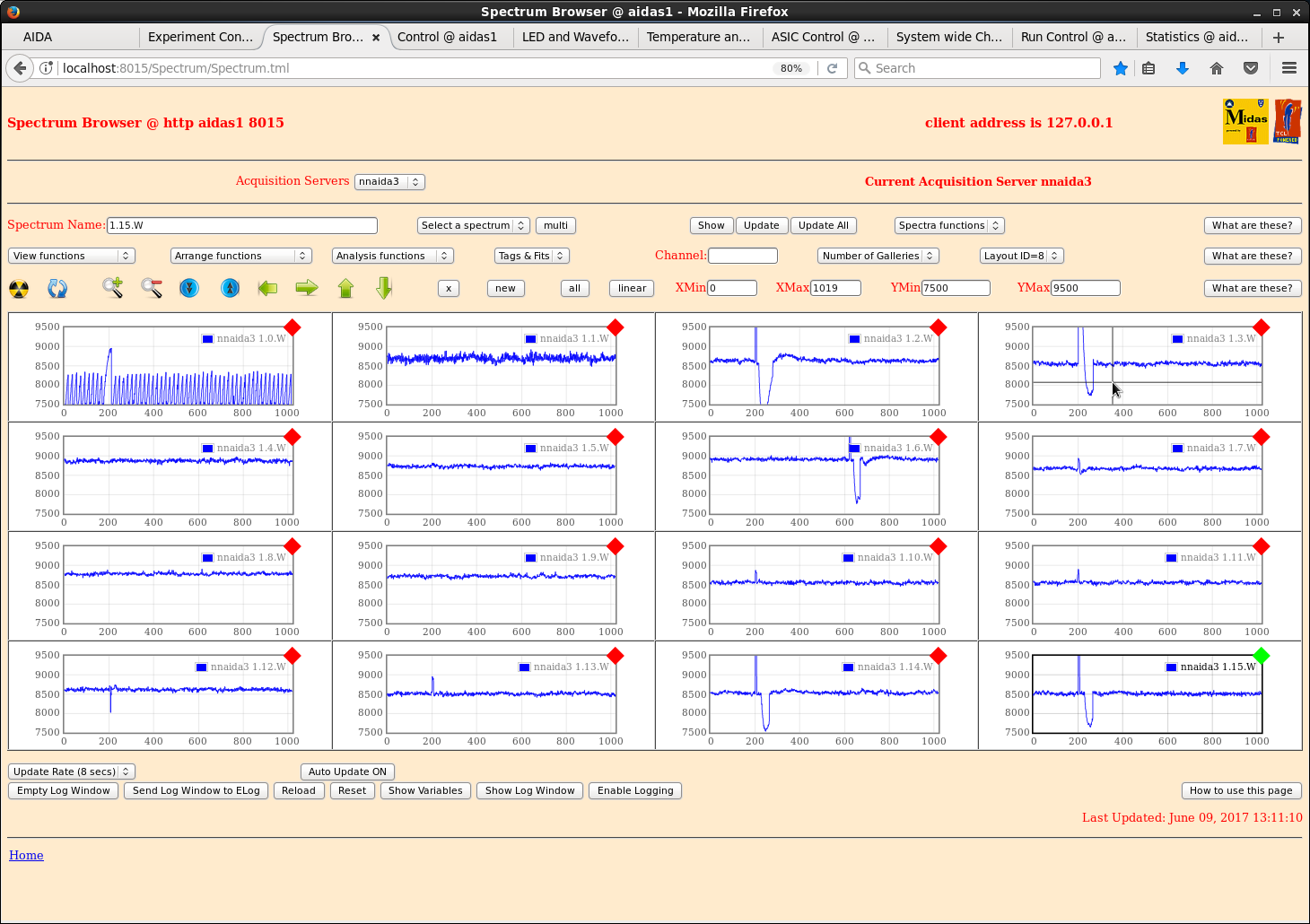The width and height of the screenshot is (1310, 924).
Task: Click the site information icon
Action: click(x=46, y=68)
